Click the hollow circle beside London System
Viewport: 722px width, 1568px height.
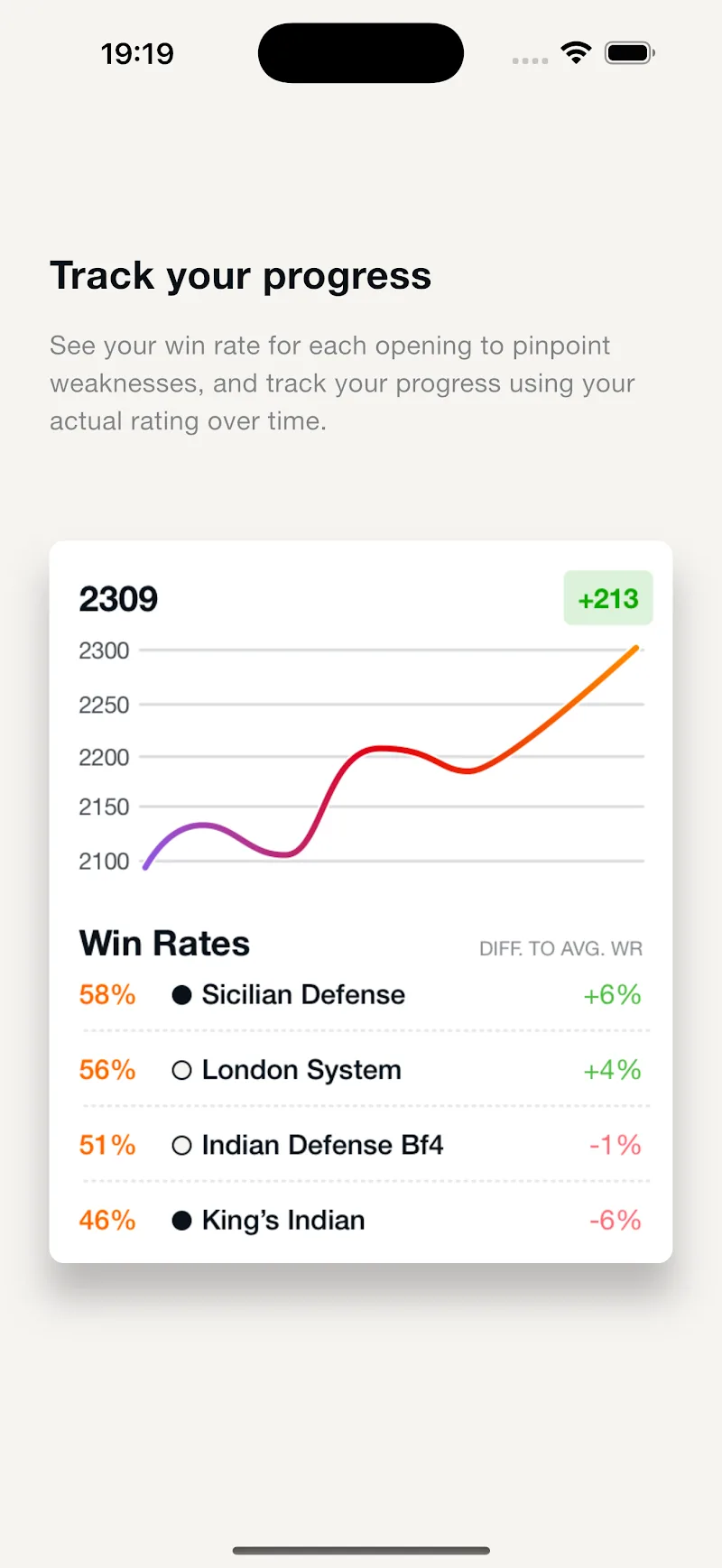(x=181, y=1070)
